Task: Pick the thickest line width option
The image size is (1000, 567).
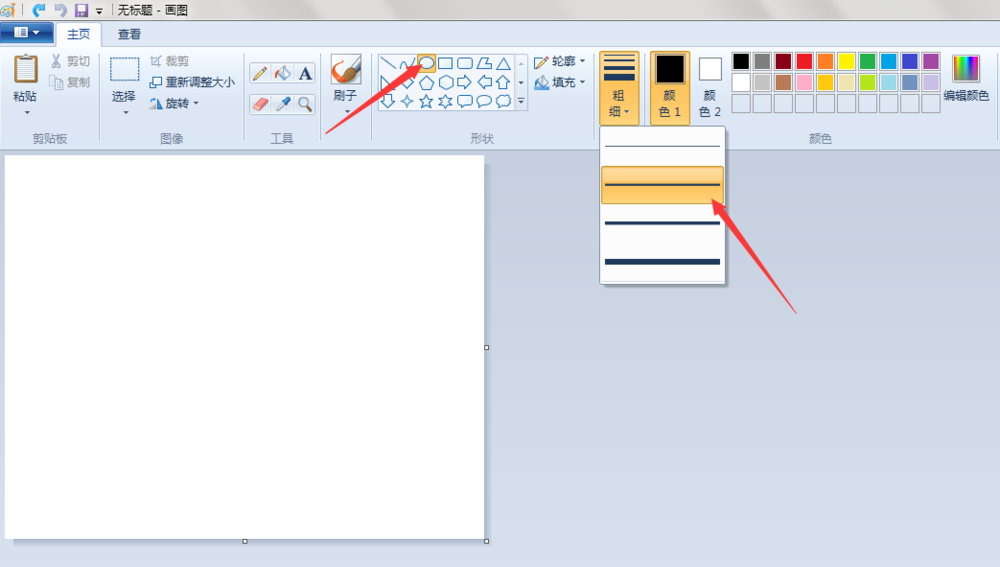Action: coord(662,261)
